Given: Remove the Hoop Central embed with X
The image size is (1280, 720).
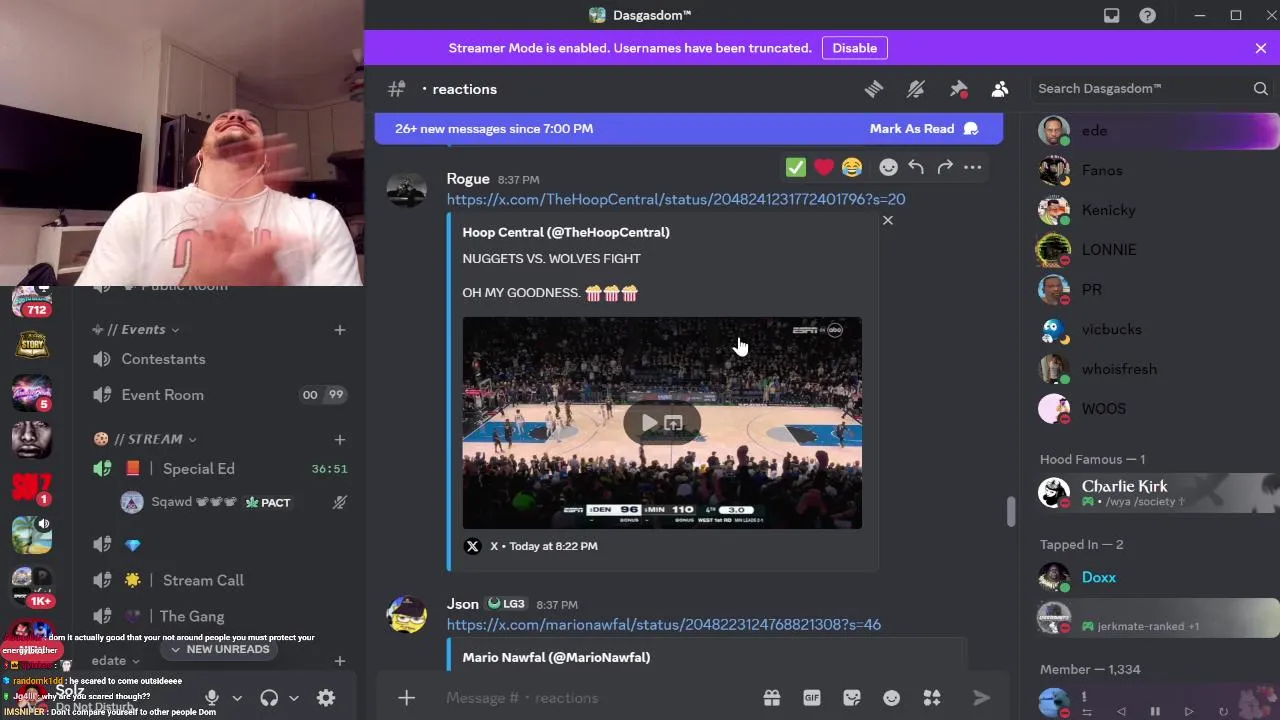Looking at the screenshot, I should point(888,220).
